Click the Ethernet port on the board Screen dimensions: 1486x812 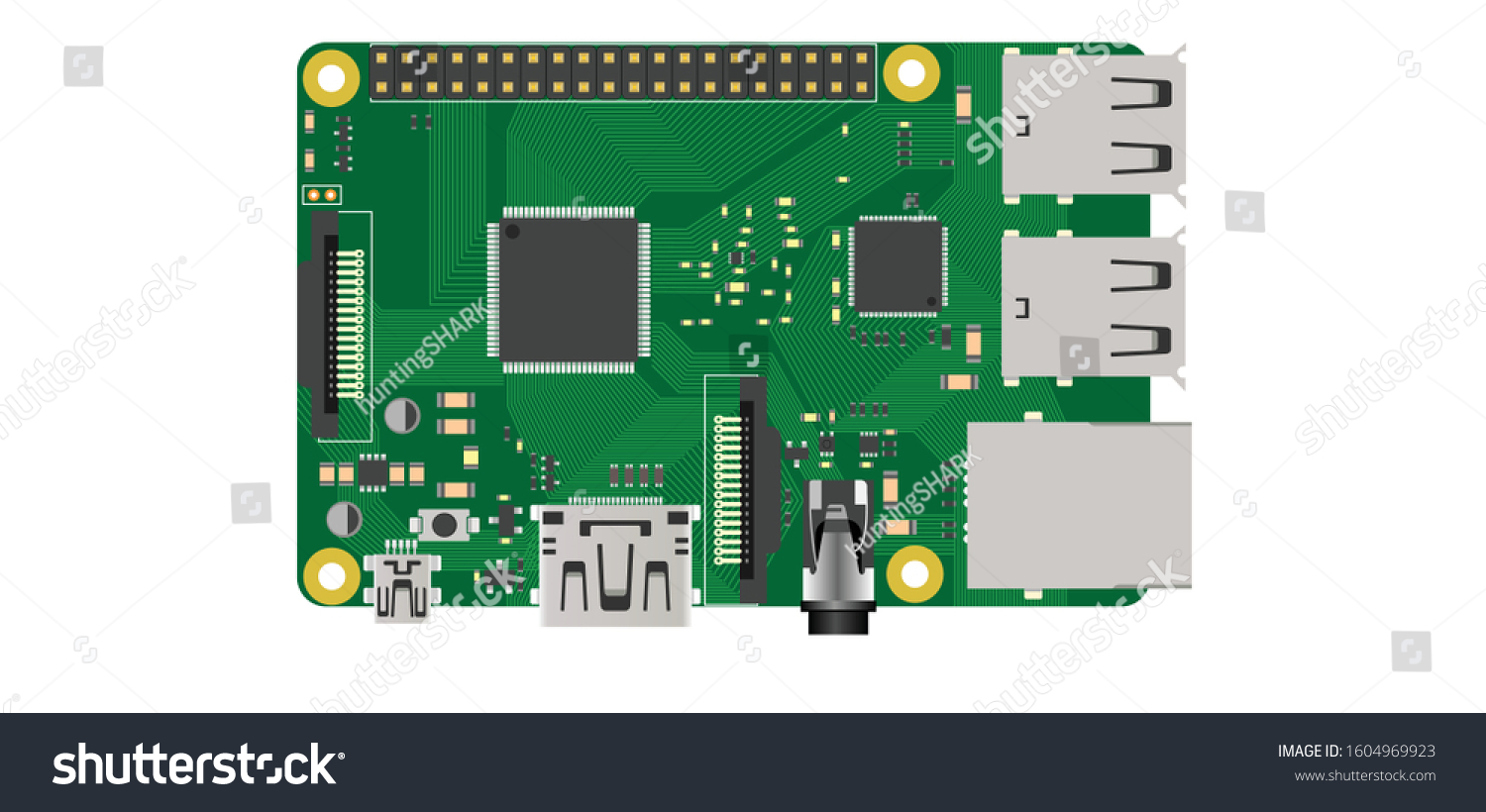(x=1079, y=506)
